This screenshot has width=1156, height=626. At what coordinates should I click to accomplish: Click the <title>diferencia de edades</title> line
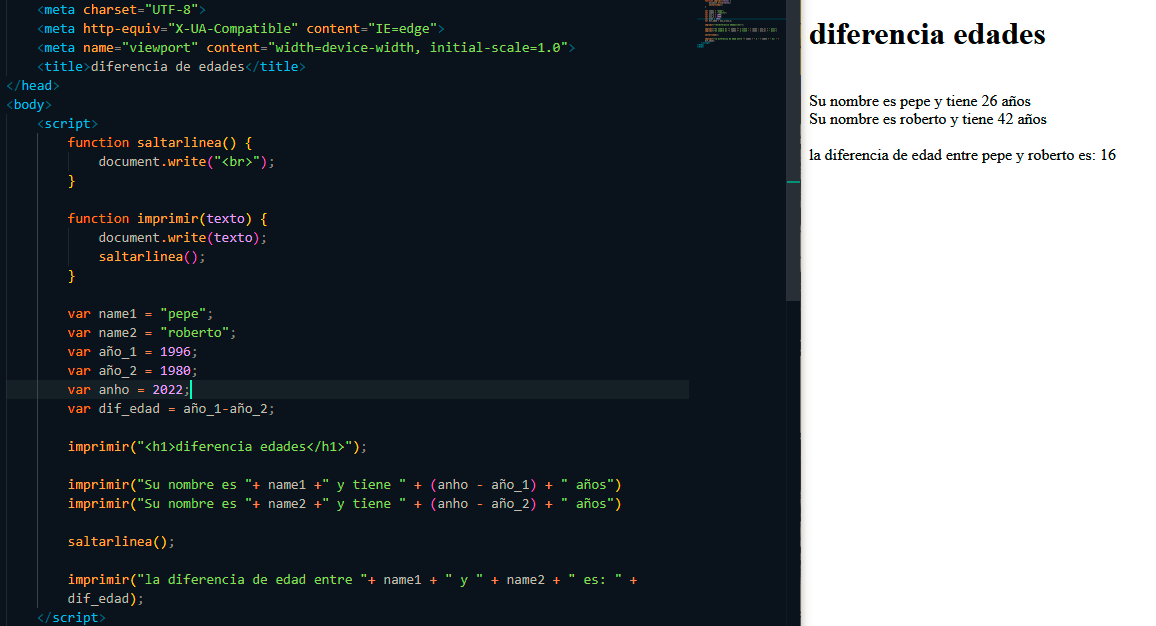(171, 66)
